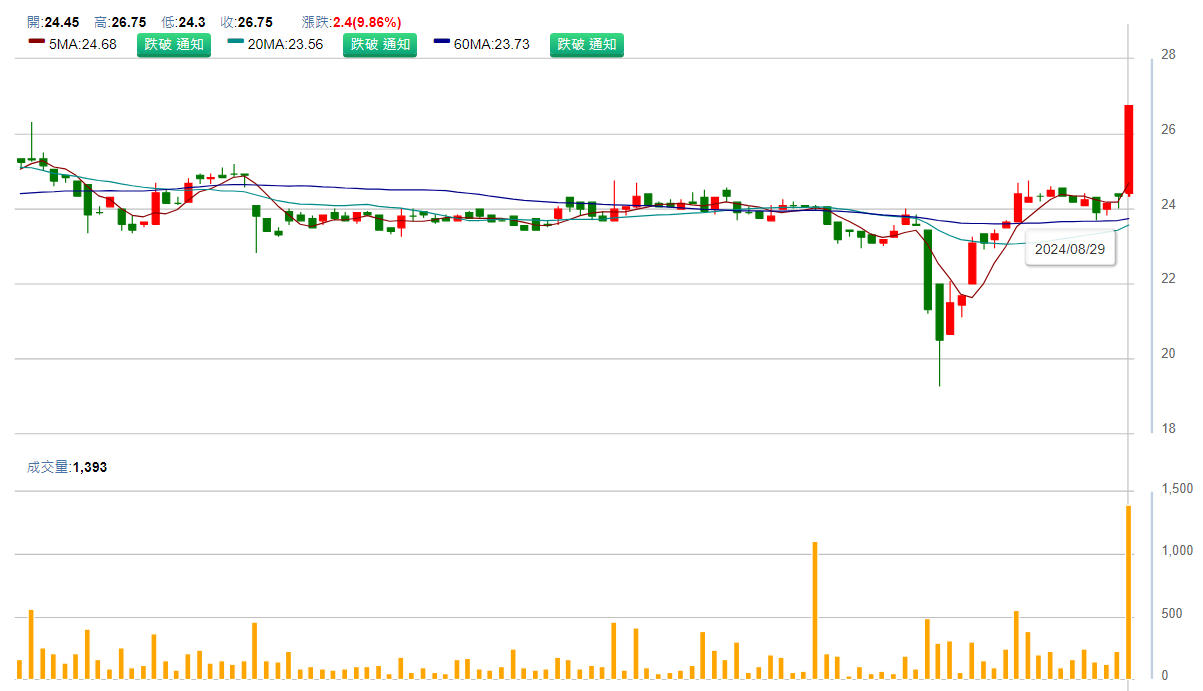
Task: Click the 18 label on the price axis
Action: 1167,429
